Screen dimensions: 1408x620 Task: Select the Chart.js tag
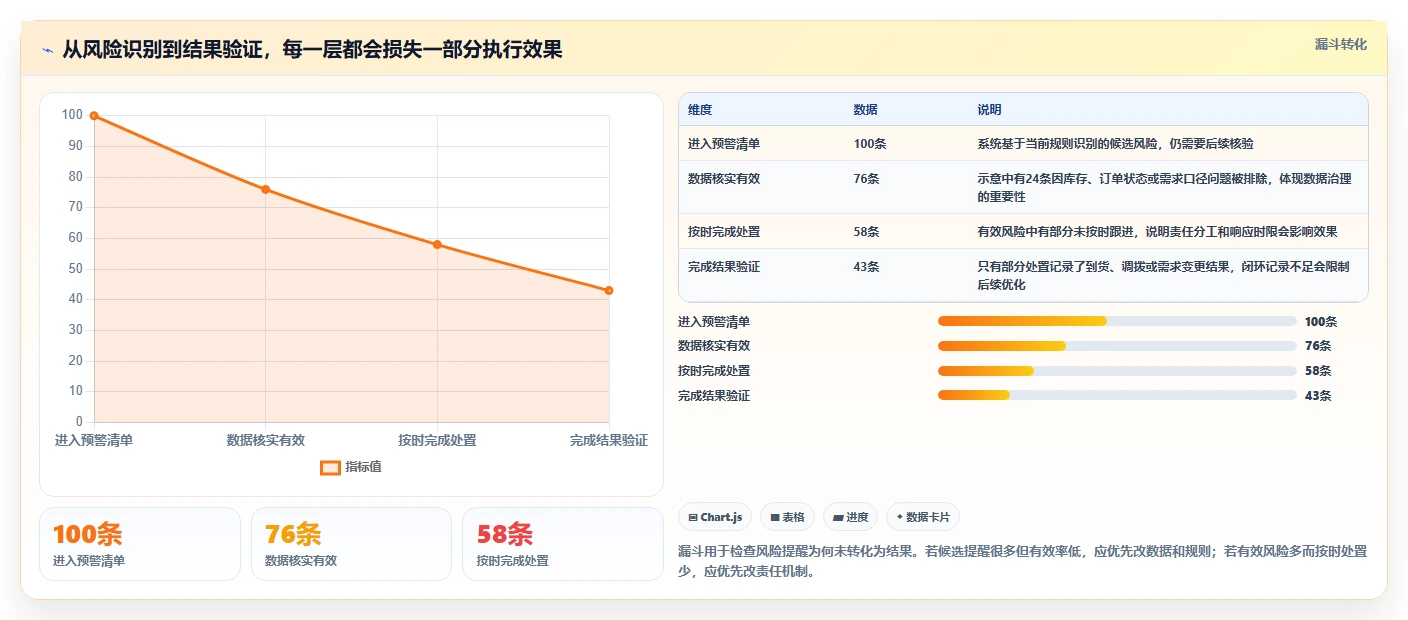pyautogui.click(x=715, y=517)
